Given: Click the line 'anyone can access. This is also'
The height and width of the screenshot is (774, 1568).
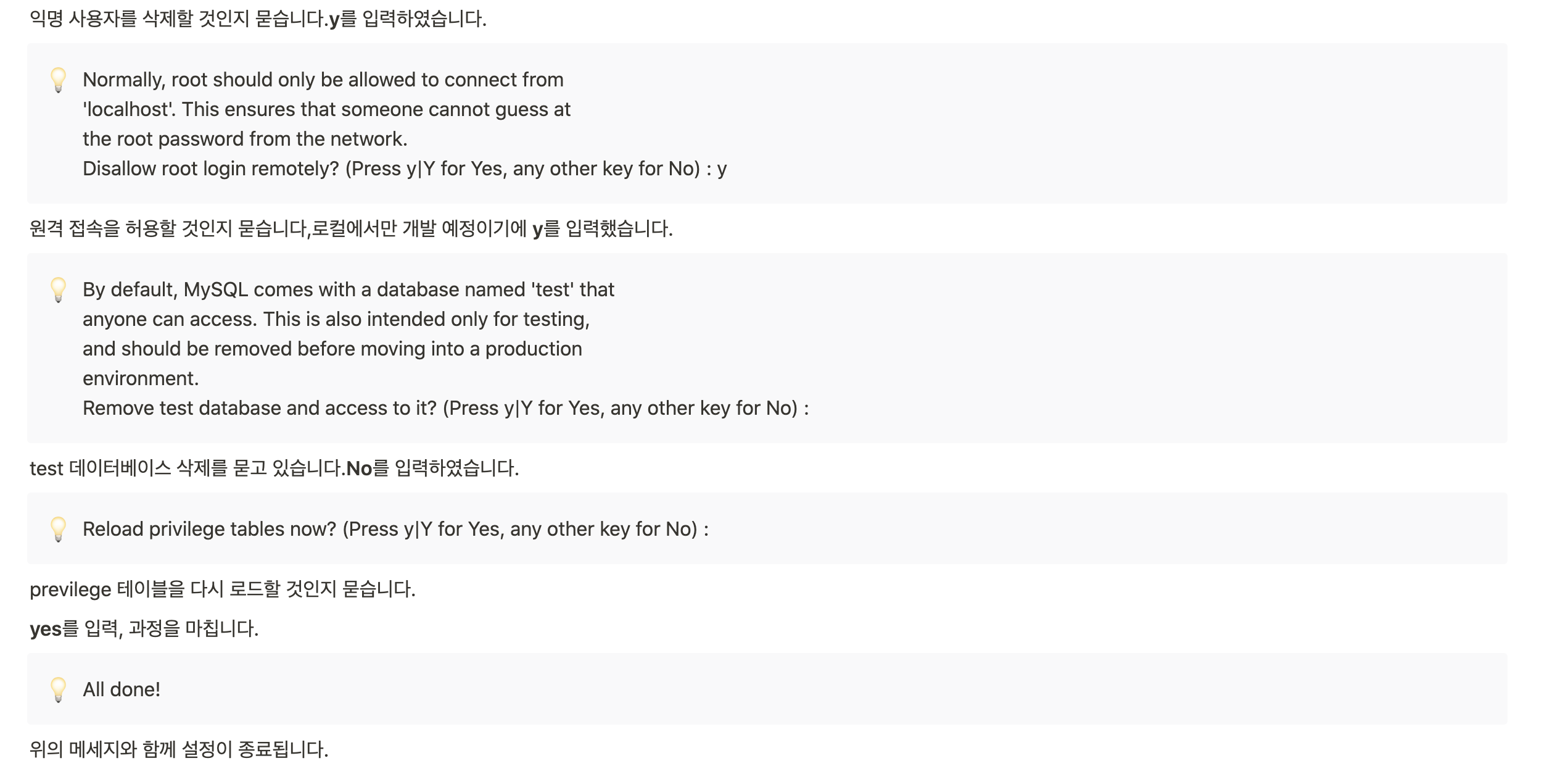Looking at the screenshot, I should tap(336, 319).
